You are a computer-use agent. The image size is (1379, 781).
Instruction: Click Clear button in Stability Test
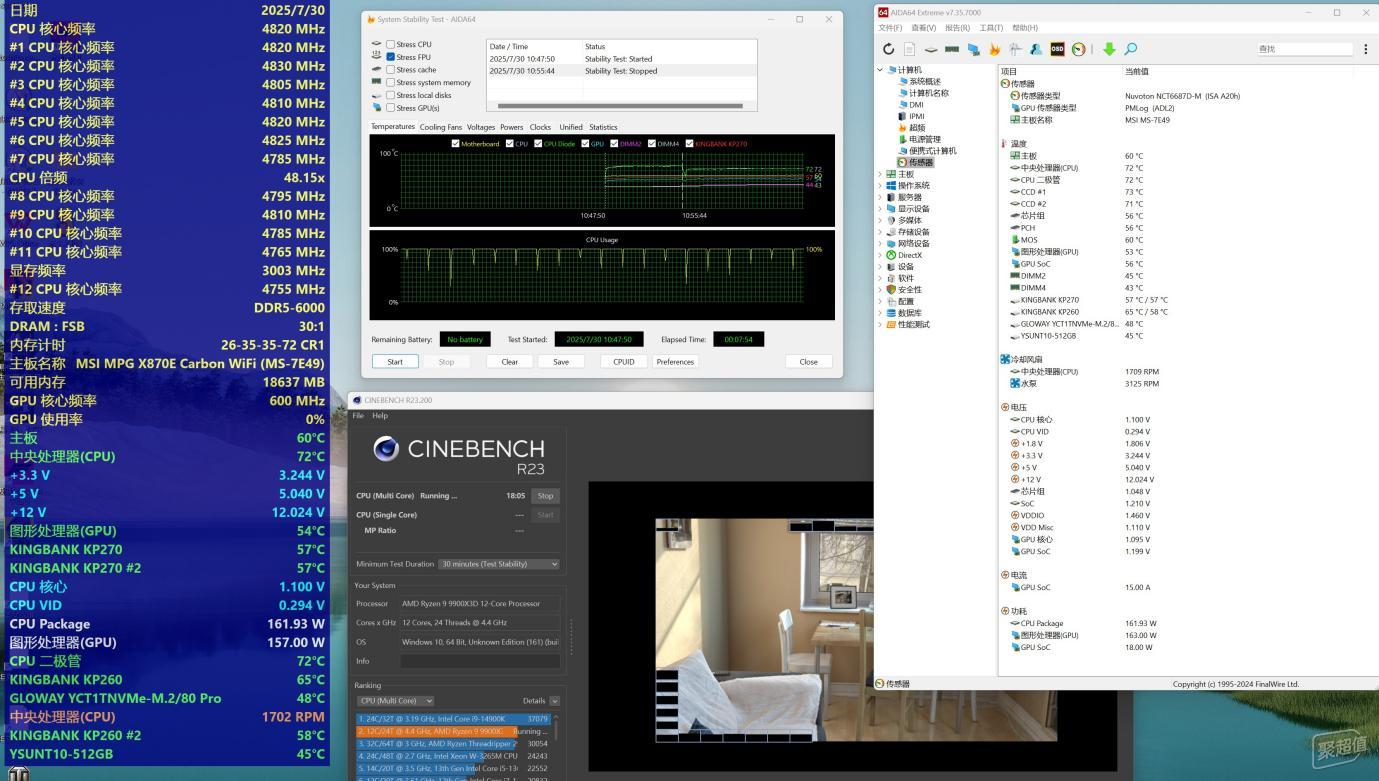[509, 361]
